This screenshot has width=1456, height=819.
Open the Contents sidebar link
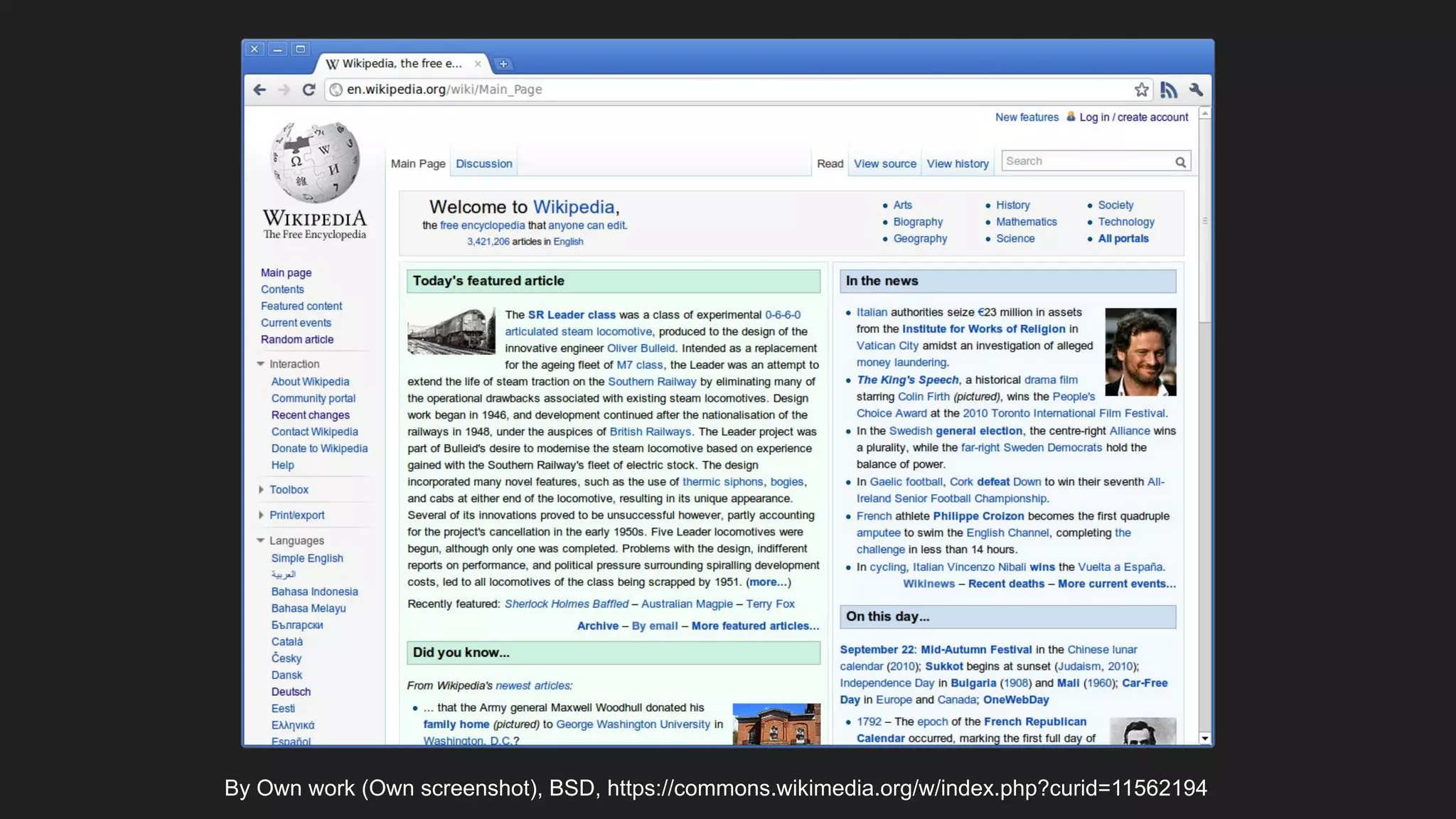[x=282, y=289]
